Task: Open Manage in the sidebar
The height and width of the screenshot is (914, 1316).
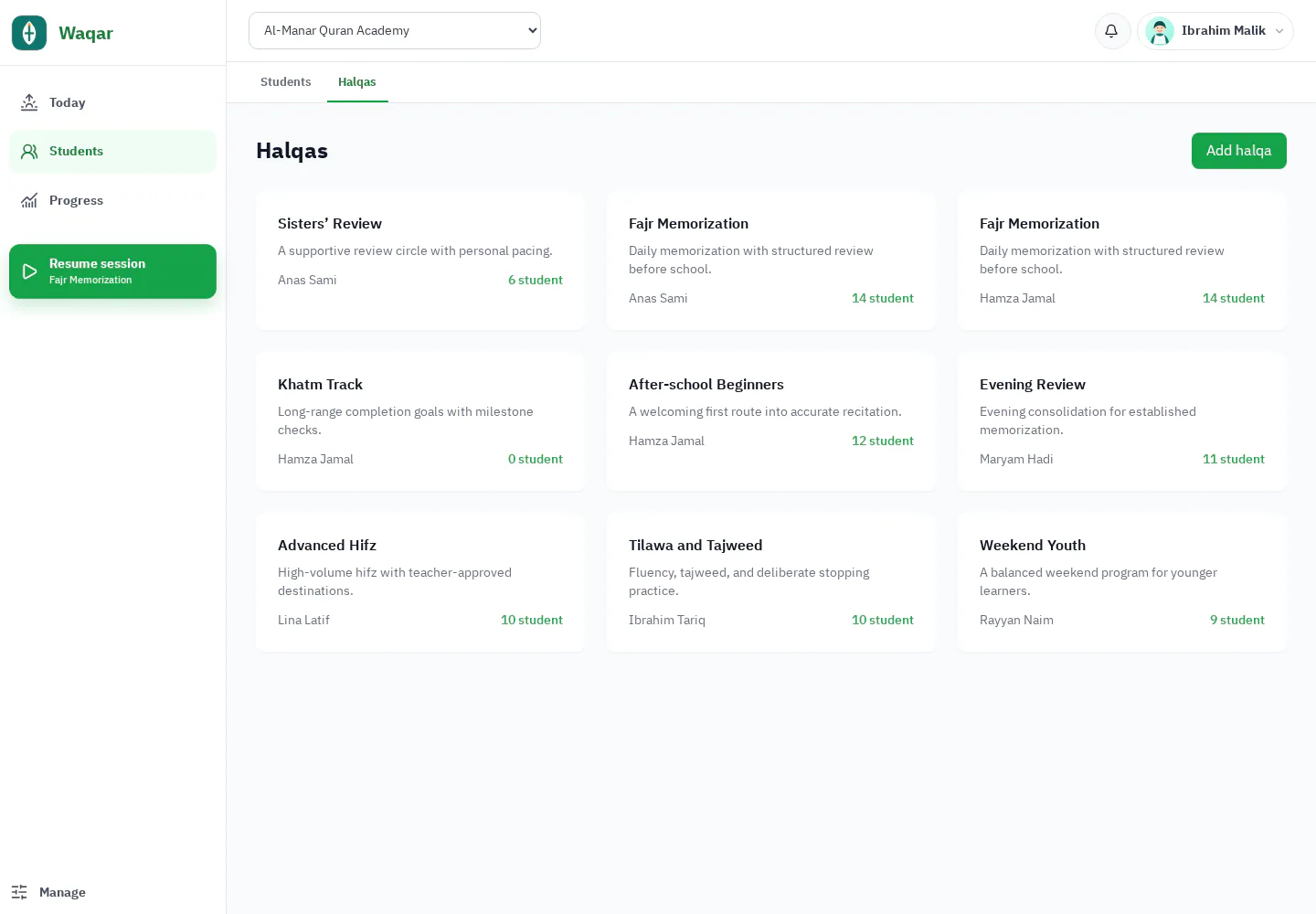Action: (x=113, y=892)
